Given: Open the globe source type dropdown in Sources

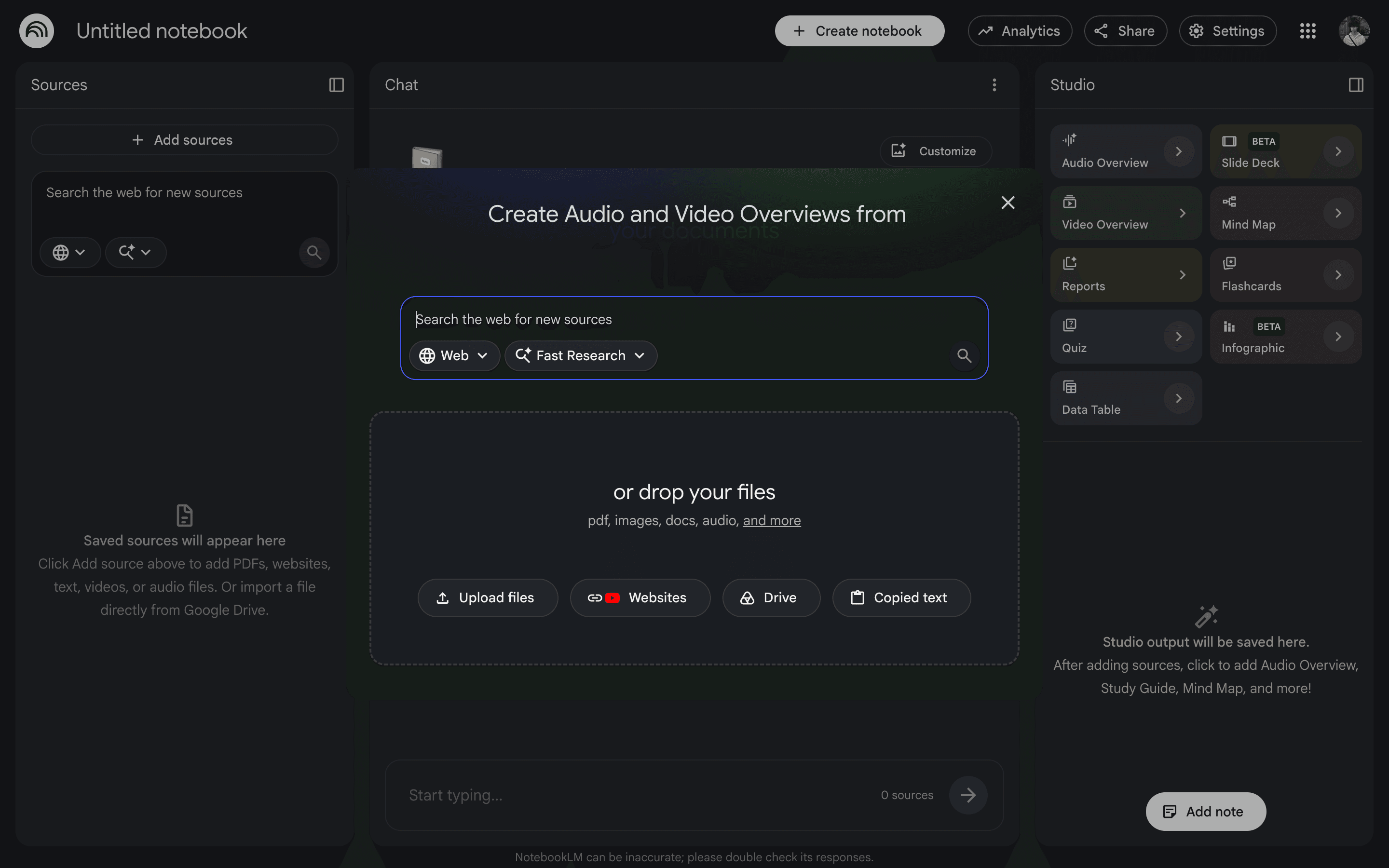Looking at the screenshot, I should click(69, 253).
